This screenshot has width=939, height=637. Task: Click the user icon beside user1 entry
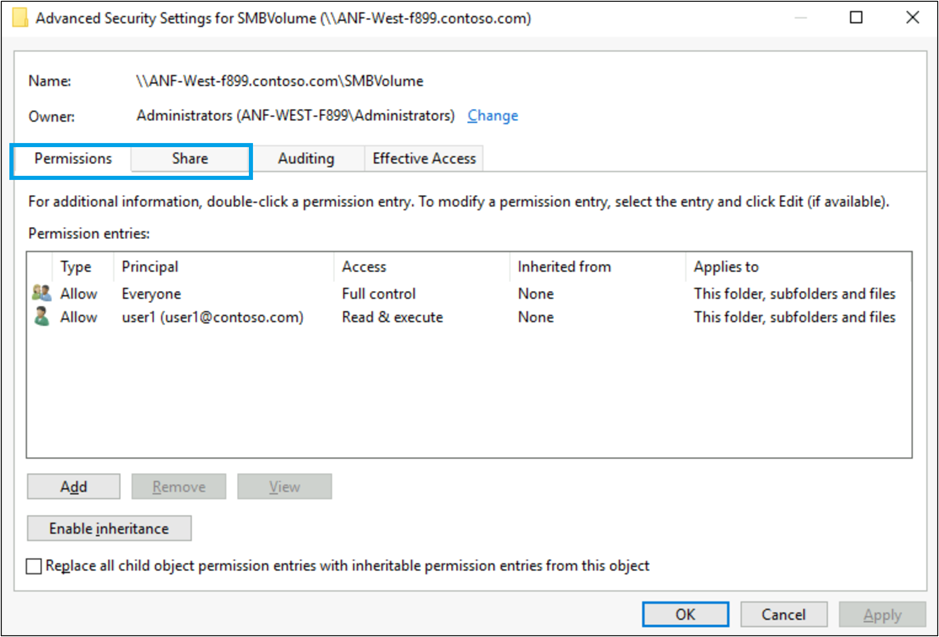41,316
